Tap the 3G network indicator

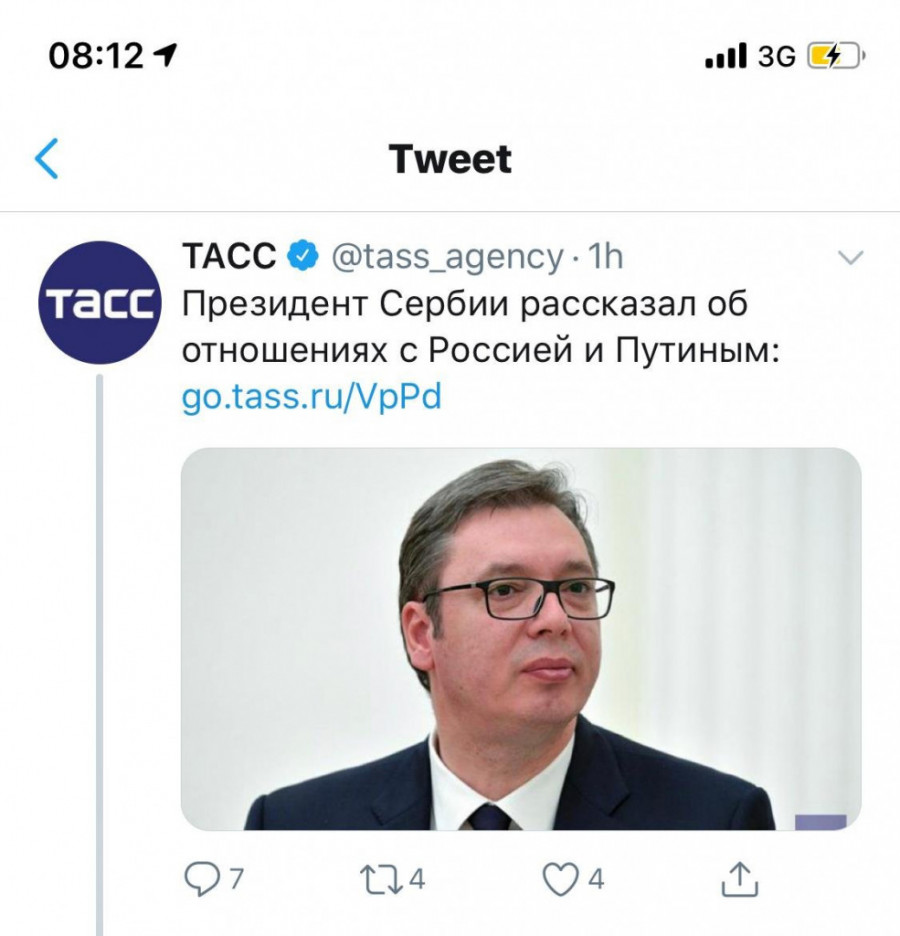click(777, 56)
